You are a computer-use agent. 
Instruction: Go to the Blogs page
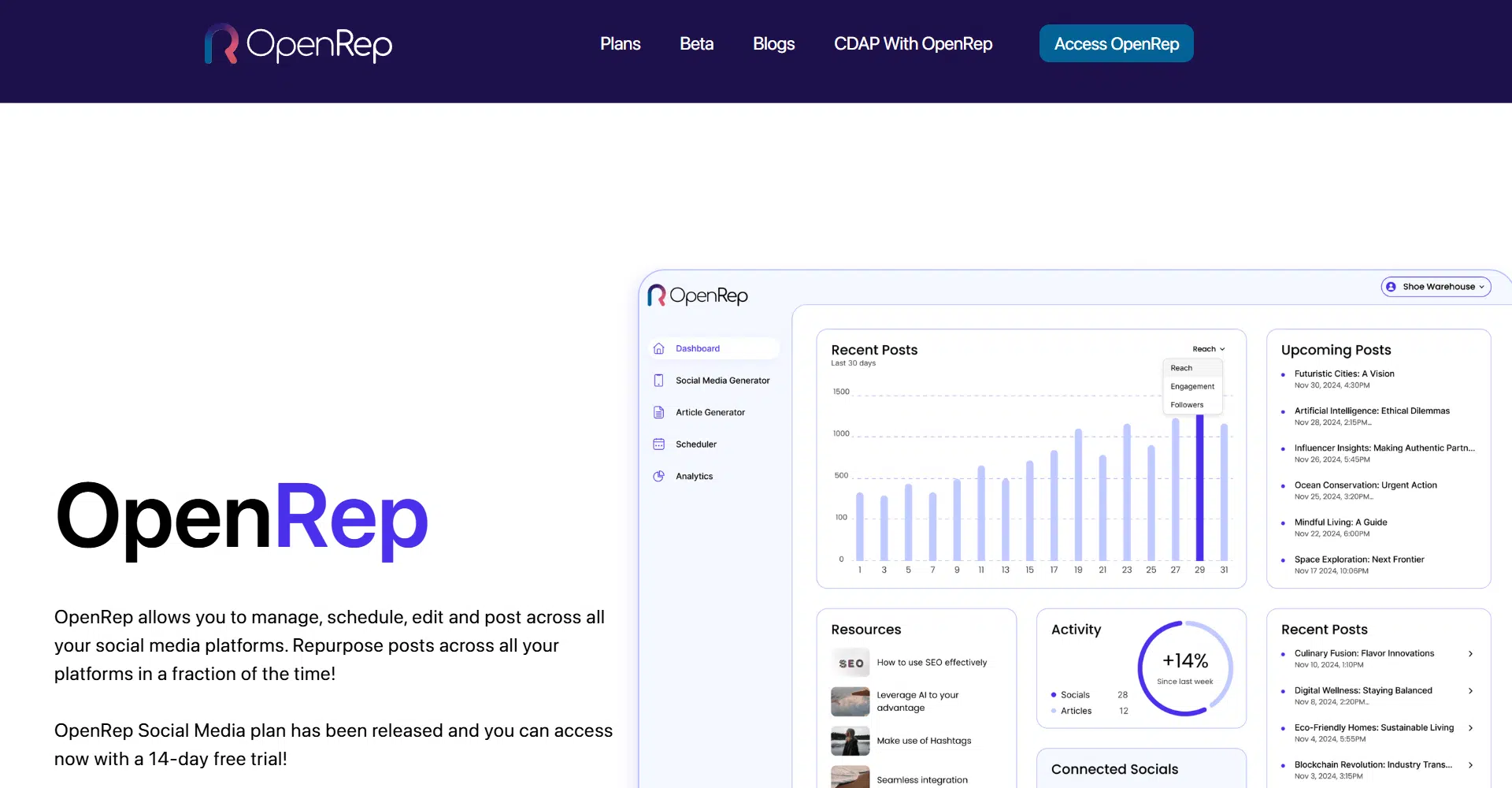pos(773,44)
